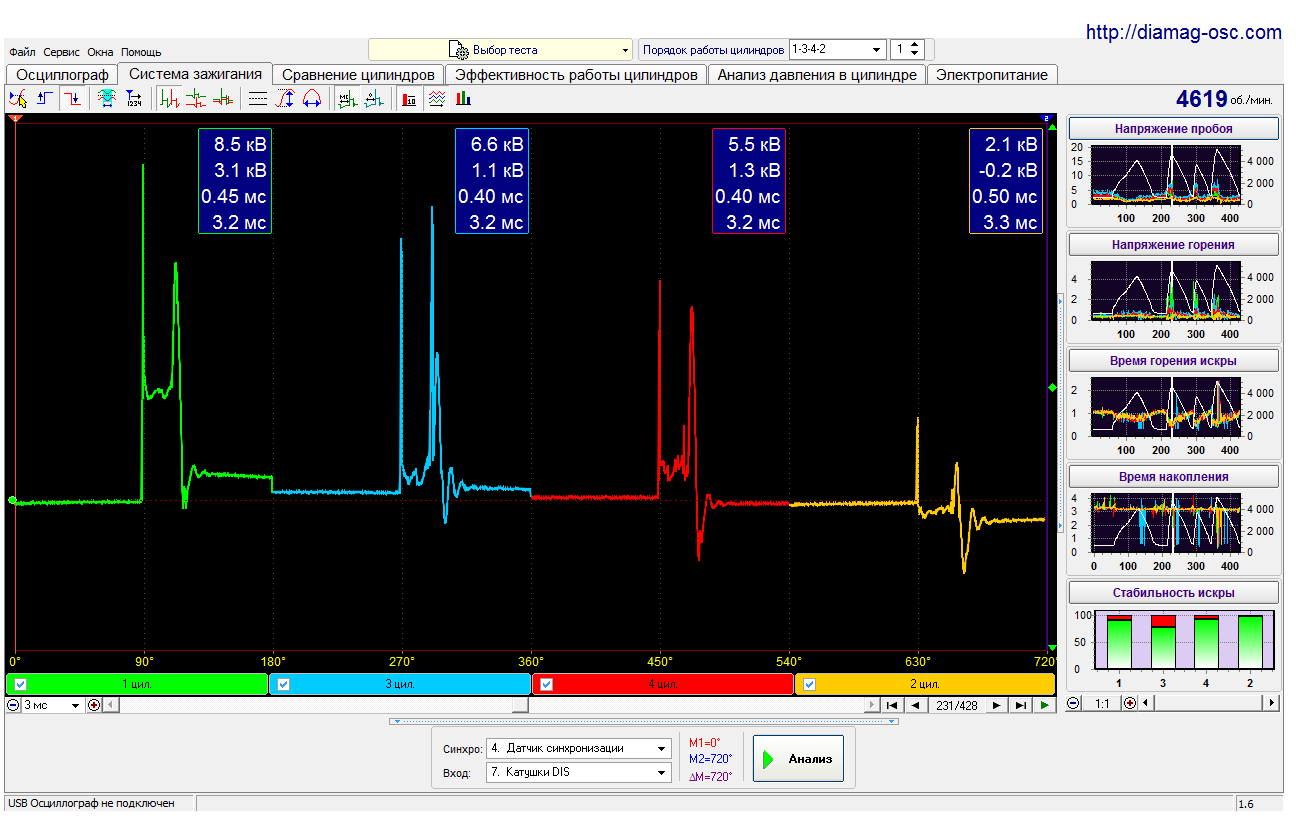This screenshot has height=816, width=1296.
Task: Toggle horizontal grid lines icon
Action: pyautogui.click(x=258, y=98)
